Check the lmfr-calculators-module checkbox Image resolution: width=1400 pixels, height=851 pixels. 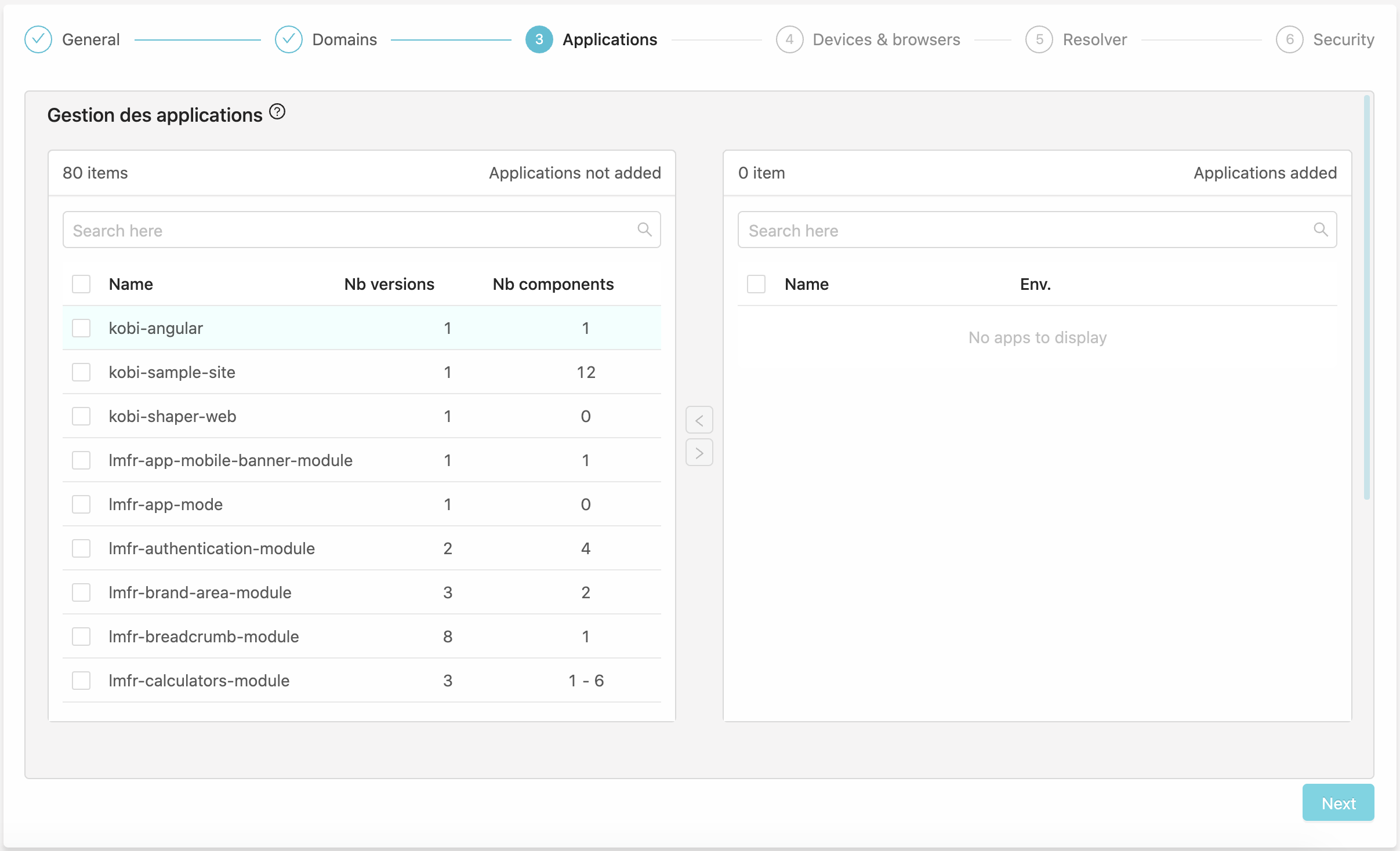81,681
